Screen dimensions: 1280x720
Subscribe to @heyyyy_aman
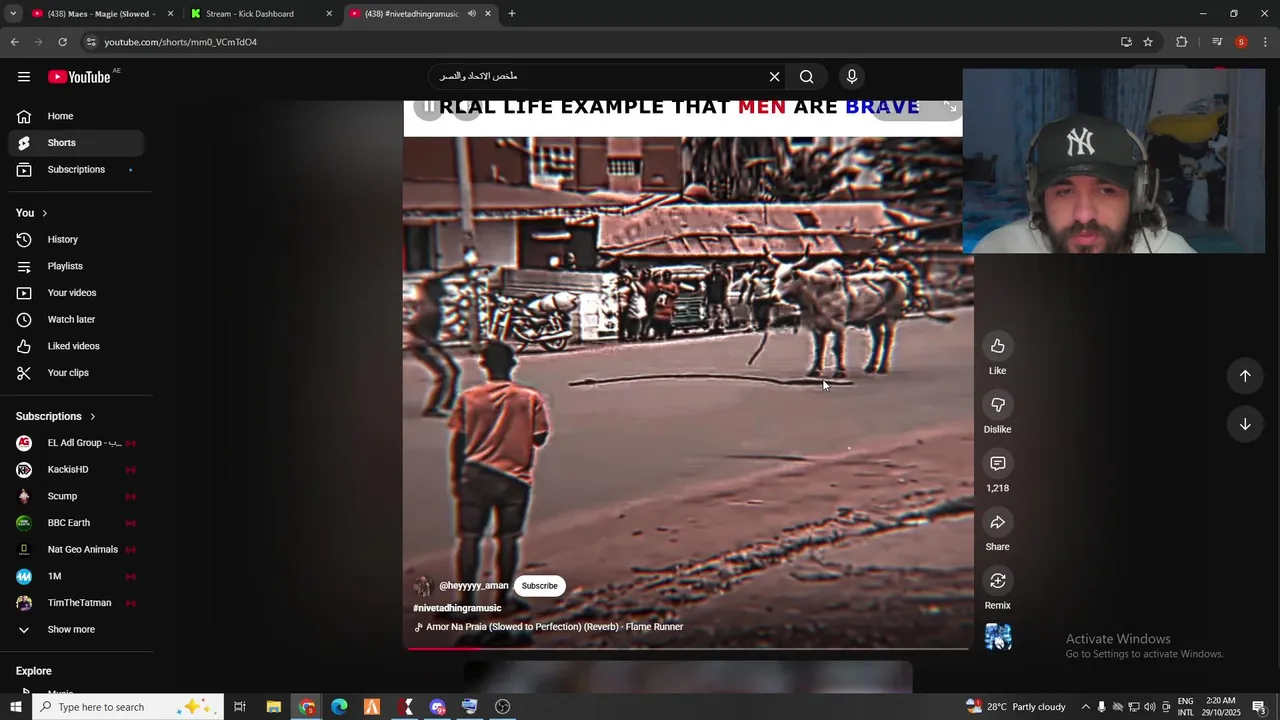[539, 586]
